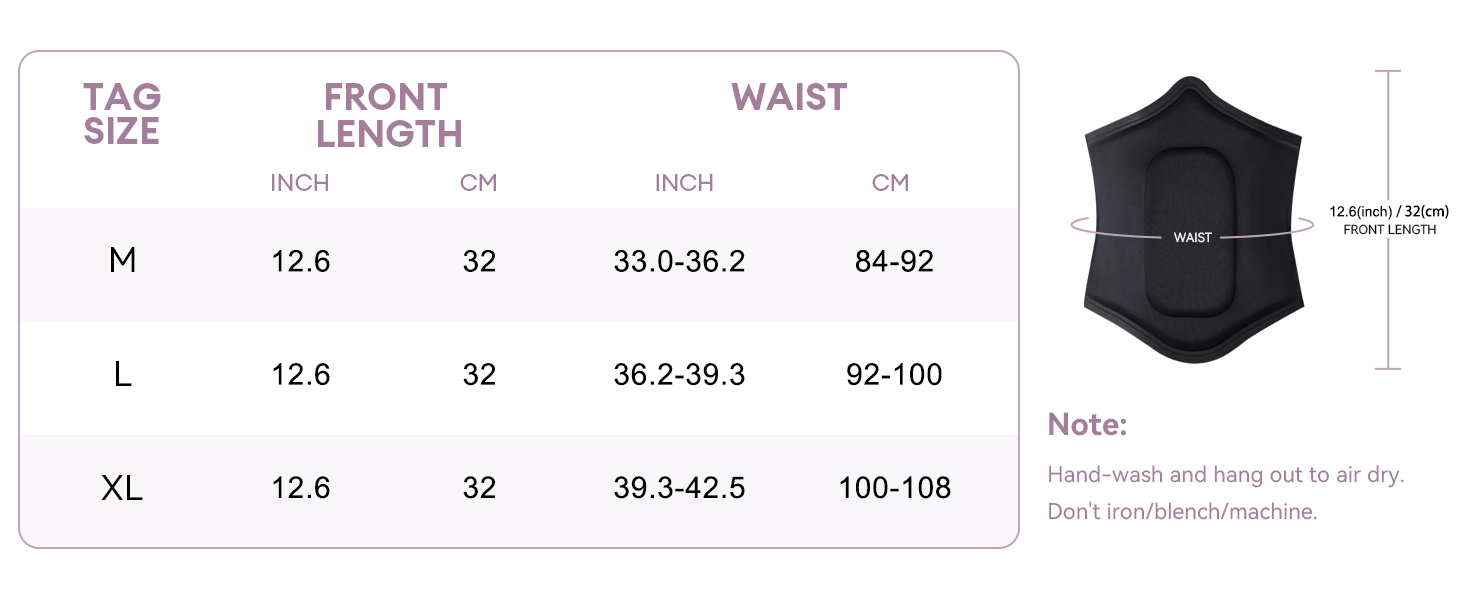Click the 36.2-39.3 waist inch value
The image size is (1464, 600).
(679, 375)
